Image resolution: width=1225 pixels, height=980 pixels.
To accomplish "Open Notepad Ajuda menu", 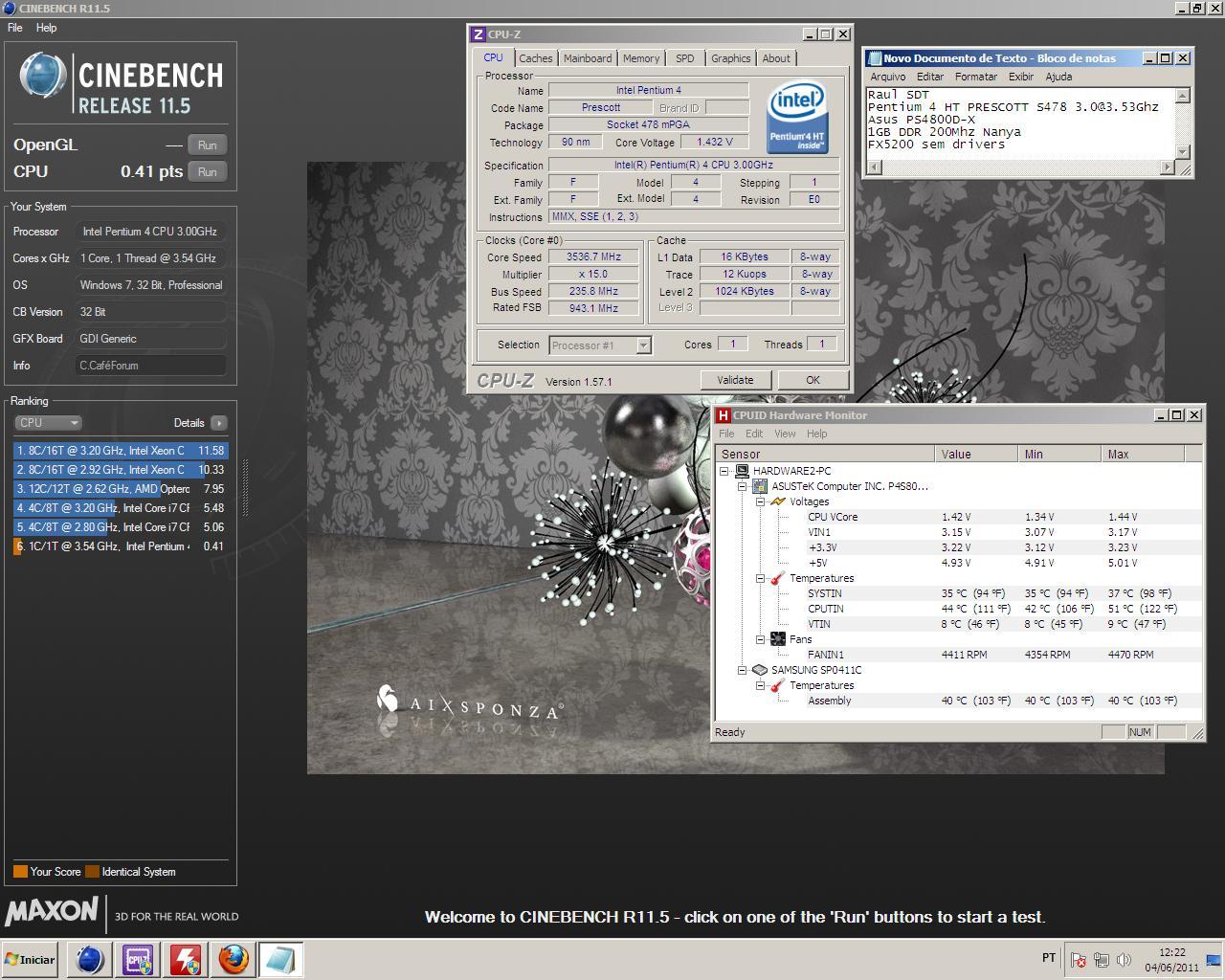I will click(1058, 77).
